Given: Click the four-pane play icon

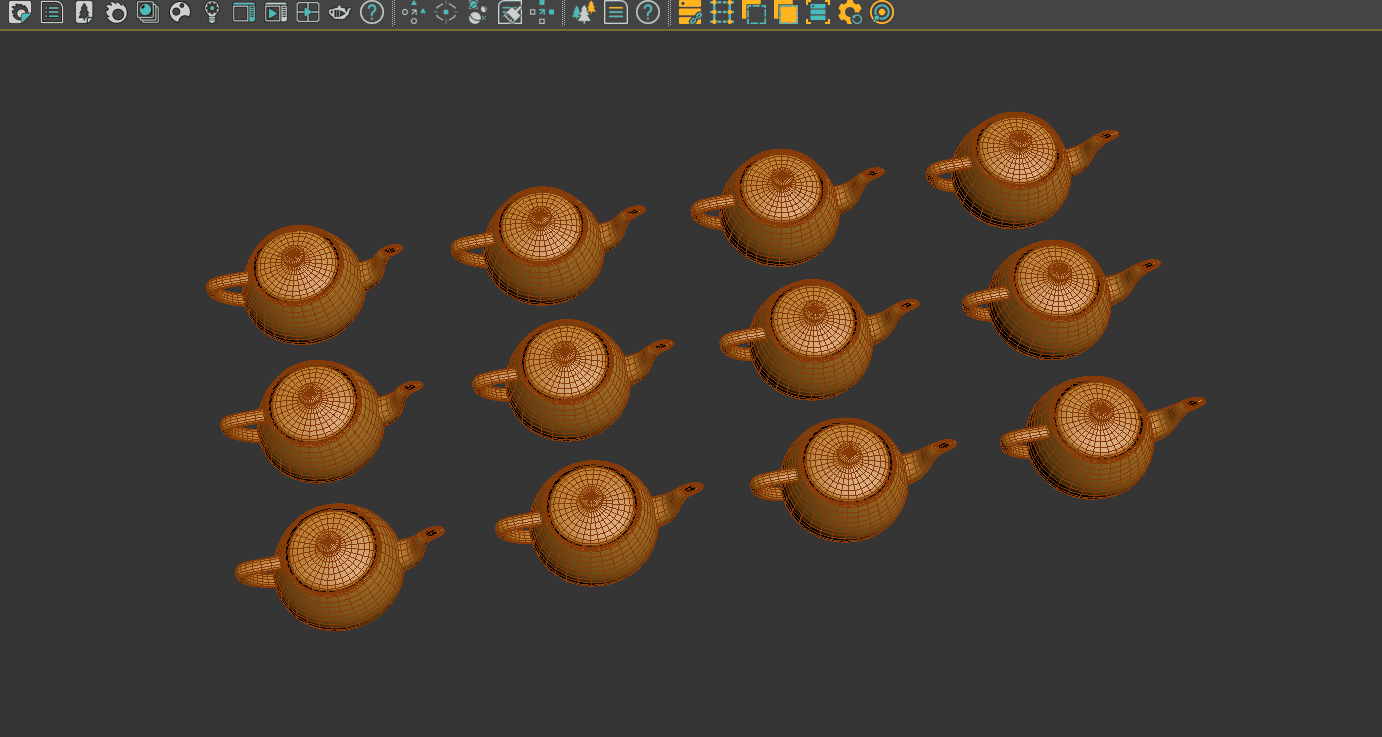Looking at the screenshot, I should 308,13.
